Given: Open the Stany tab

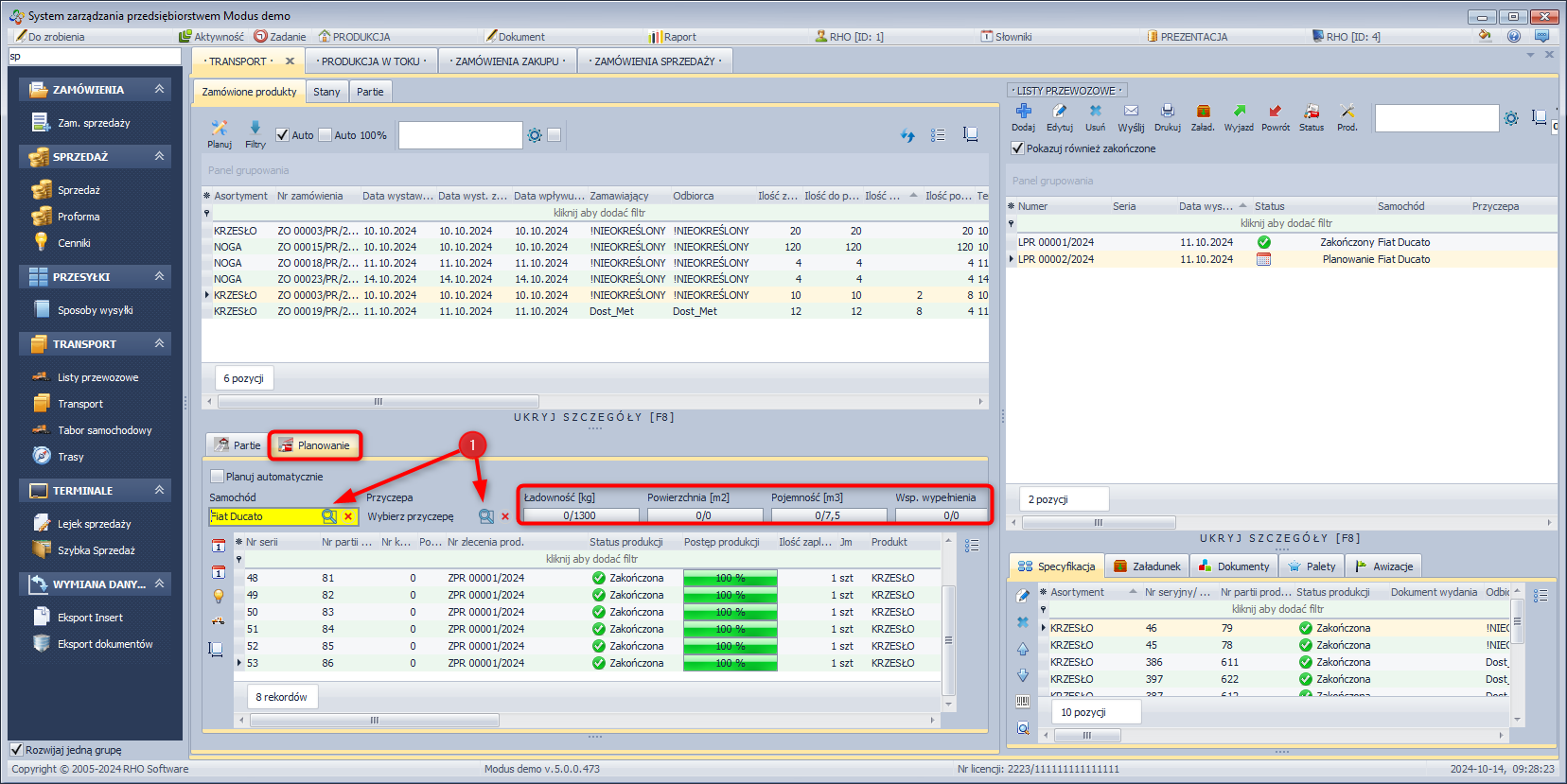Looking at the screenshot, I should tap(326, 92).
